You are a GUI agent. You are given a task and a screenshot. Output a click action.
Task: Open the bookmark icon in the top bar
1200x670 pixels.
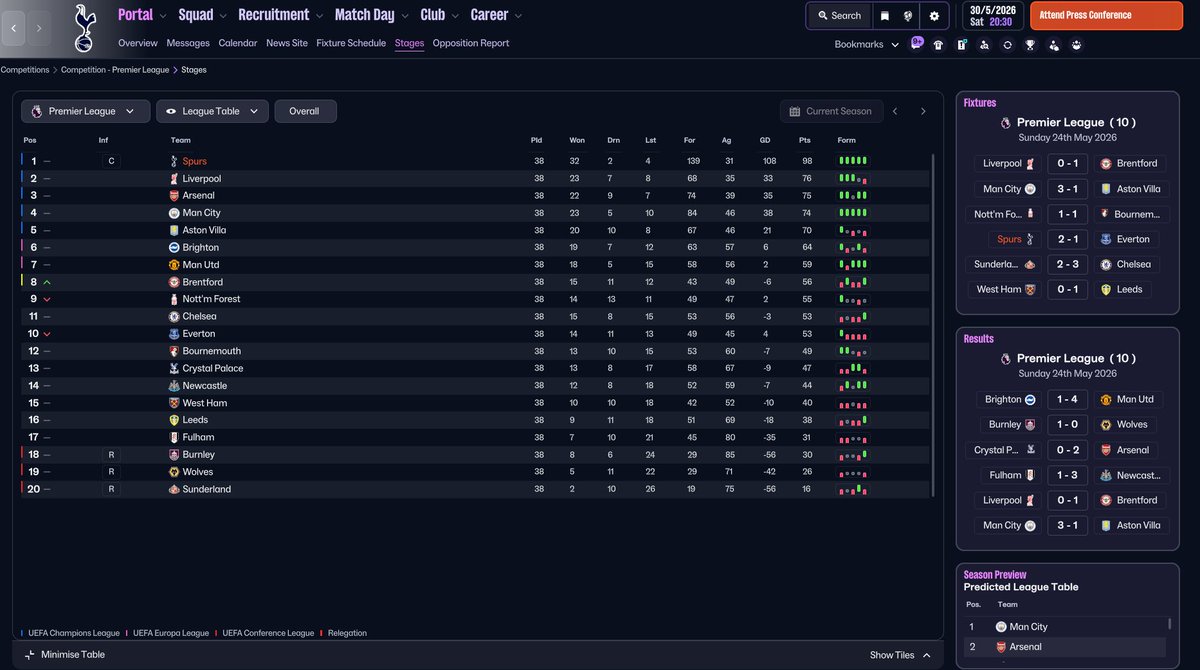(884, 16)
